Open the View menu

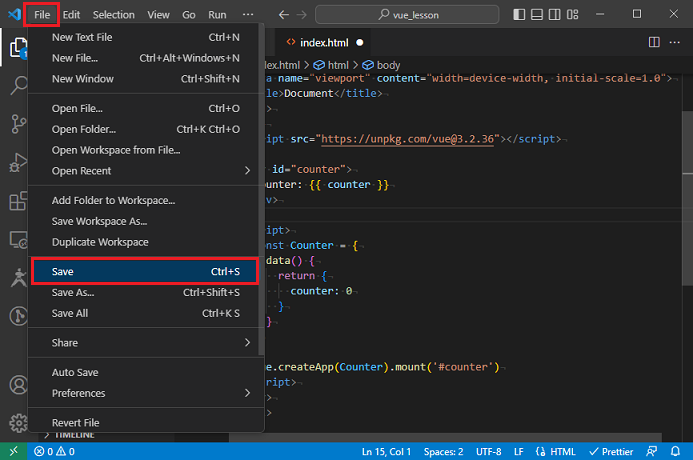coord(158,15)
